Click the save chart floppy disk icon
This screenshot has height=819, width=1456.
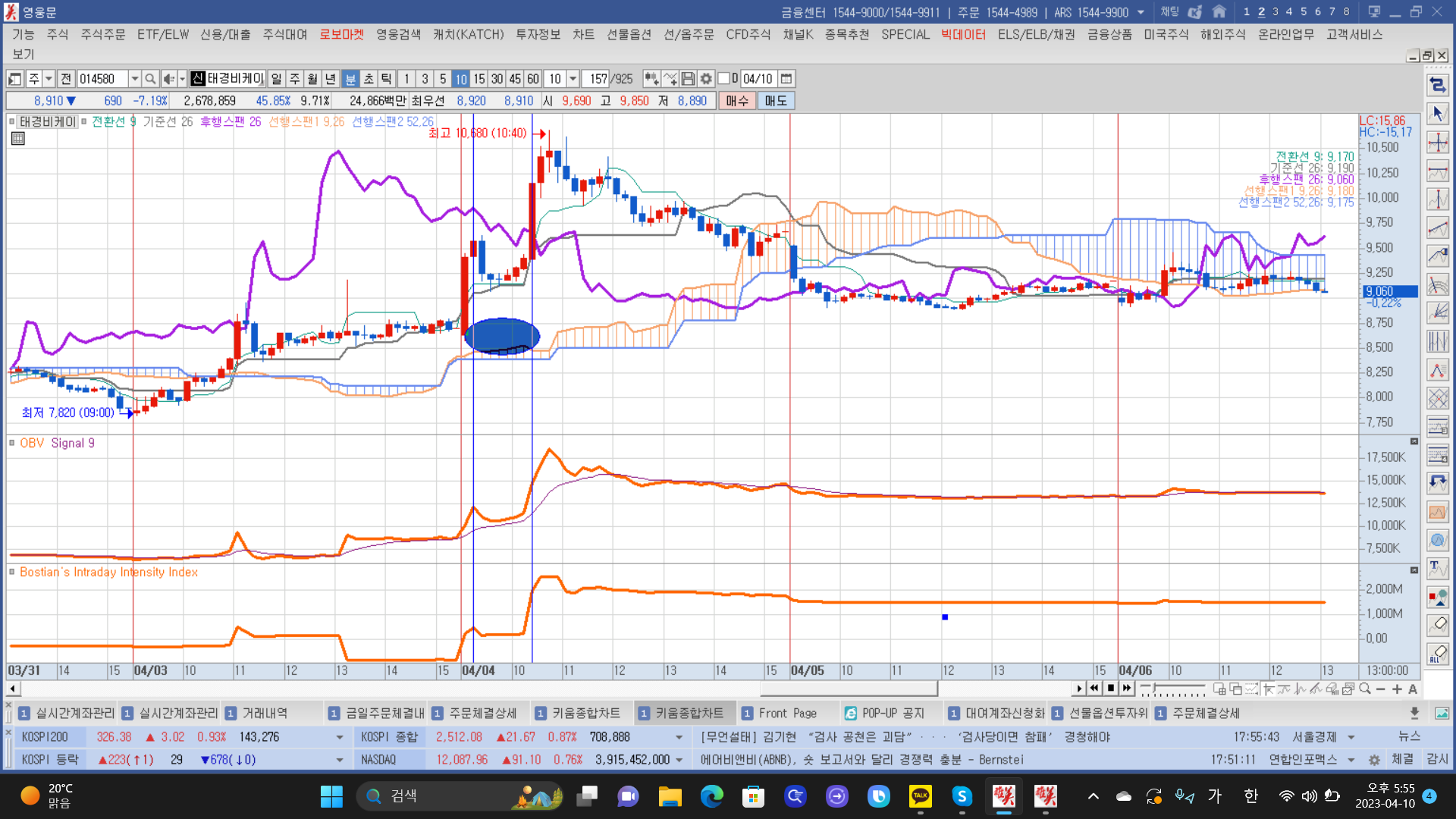pos(688,79)
